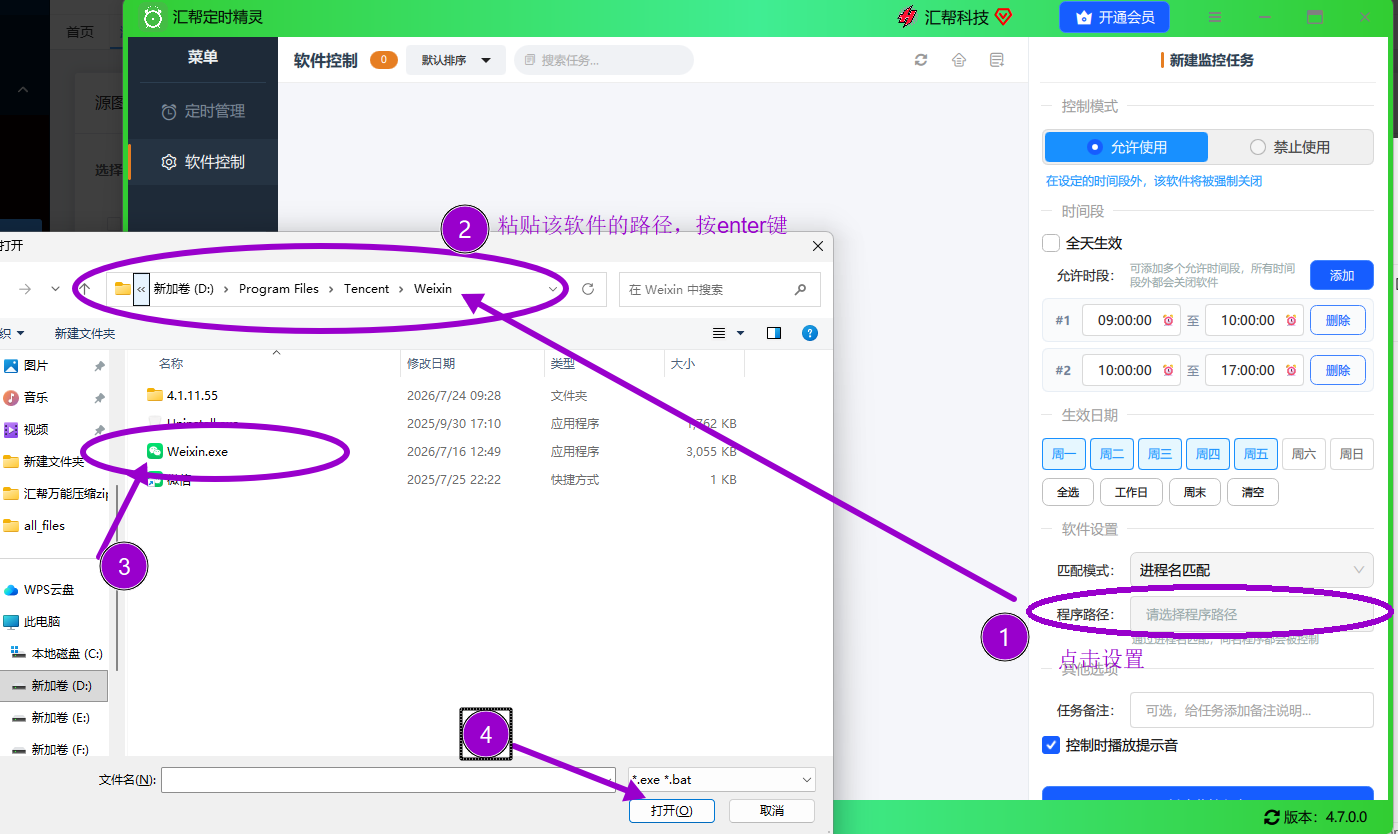
Task: Click the green Weixin.exe file icon
Action: (x=154, y=451)
